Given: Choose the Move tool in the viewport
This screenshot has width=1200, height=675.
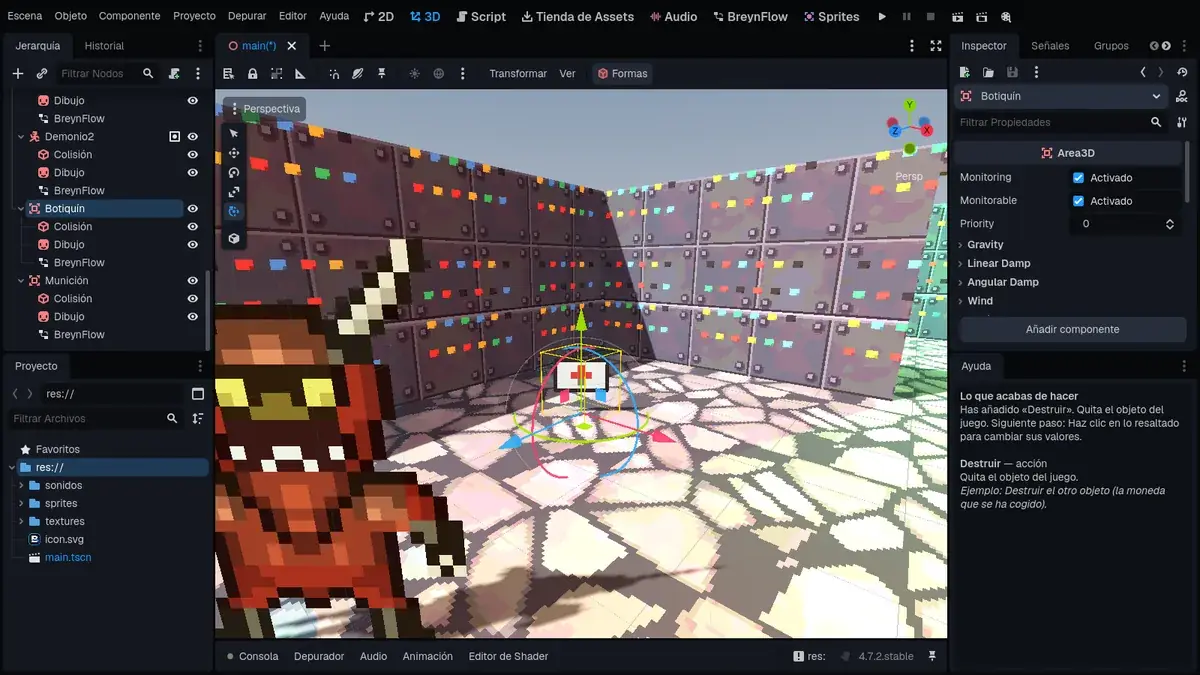Looking at the screenshot, I should tap(234, 153).
